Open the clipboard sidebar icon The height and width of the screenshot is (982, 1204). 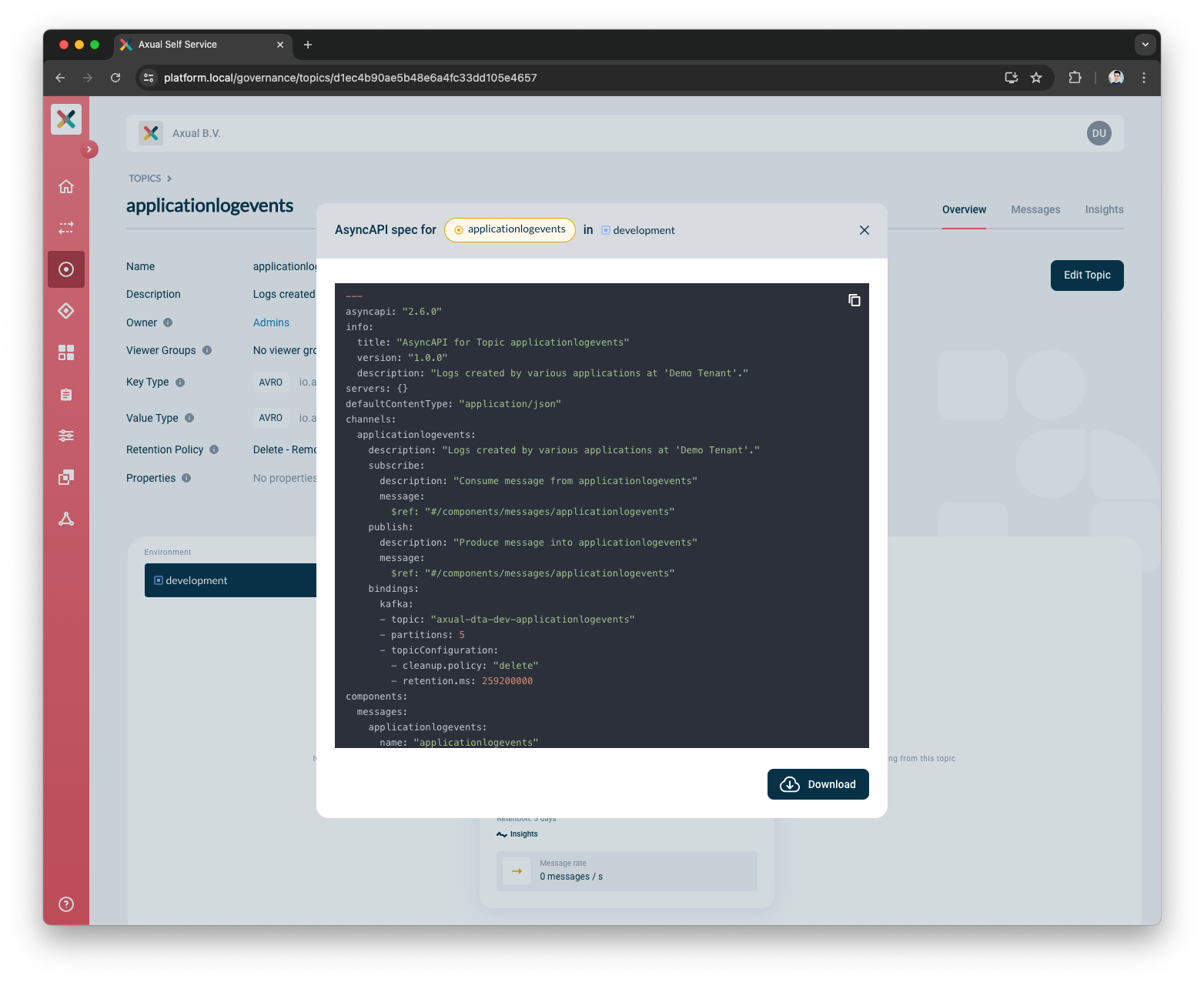click(66, 394)
